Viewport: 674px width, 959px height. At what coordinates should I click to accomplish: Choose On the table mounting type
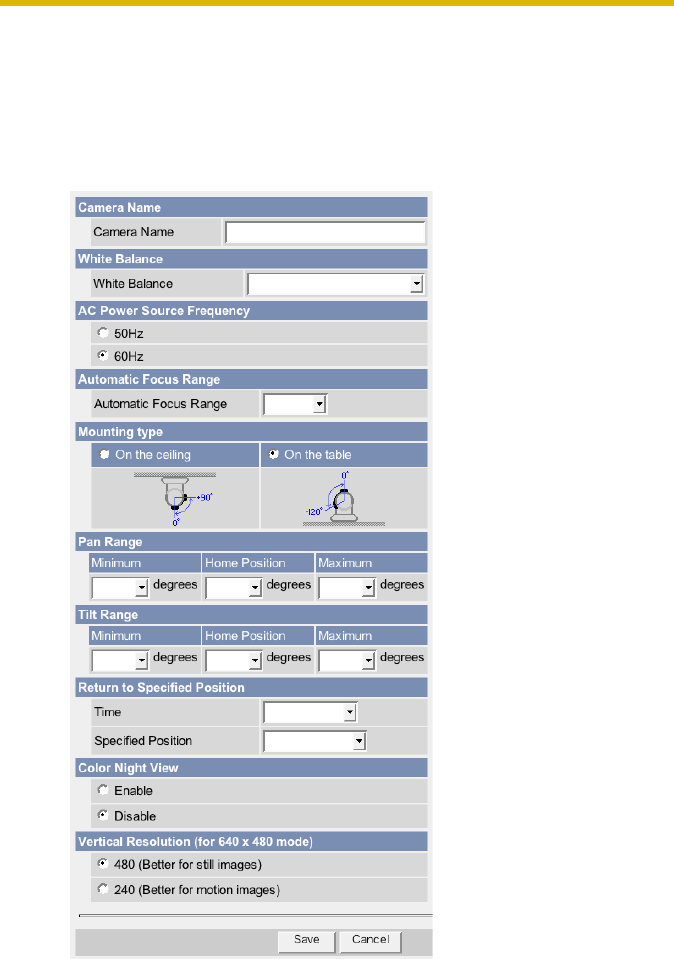[x=273, y=454]
